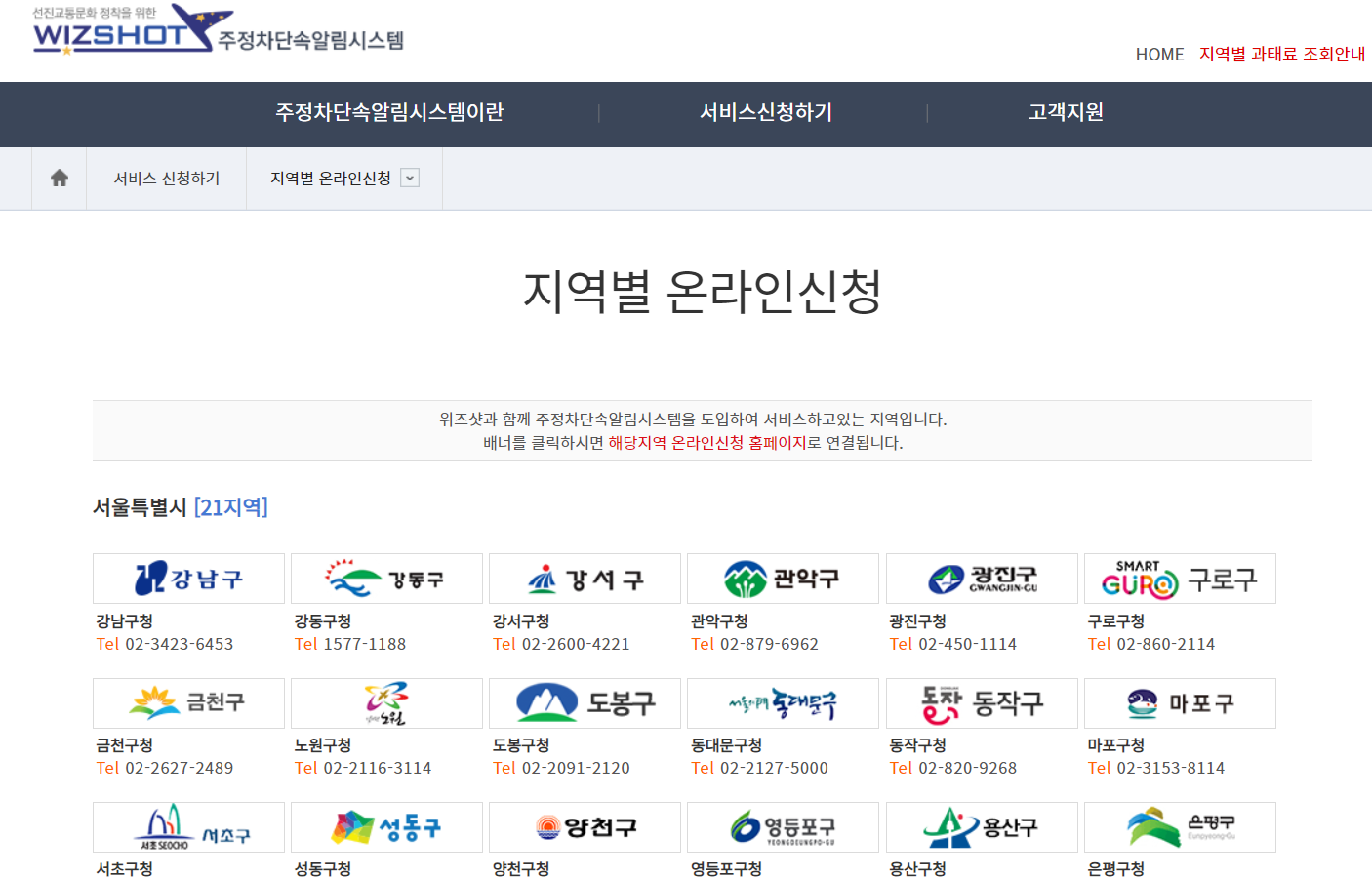
Task: Open 강서구 district banner logo
Action: 585,579
